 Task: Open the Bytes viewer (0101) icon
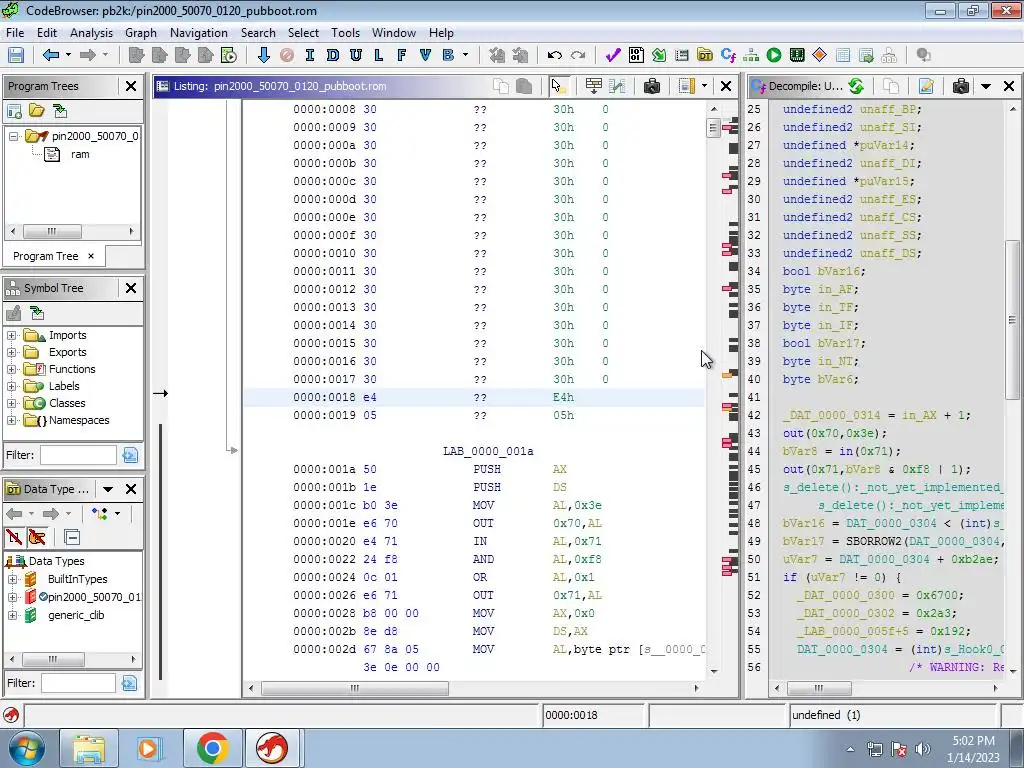[x=636, y=56]
